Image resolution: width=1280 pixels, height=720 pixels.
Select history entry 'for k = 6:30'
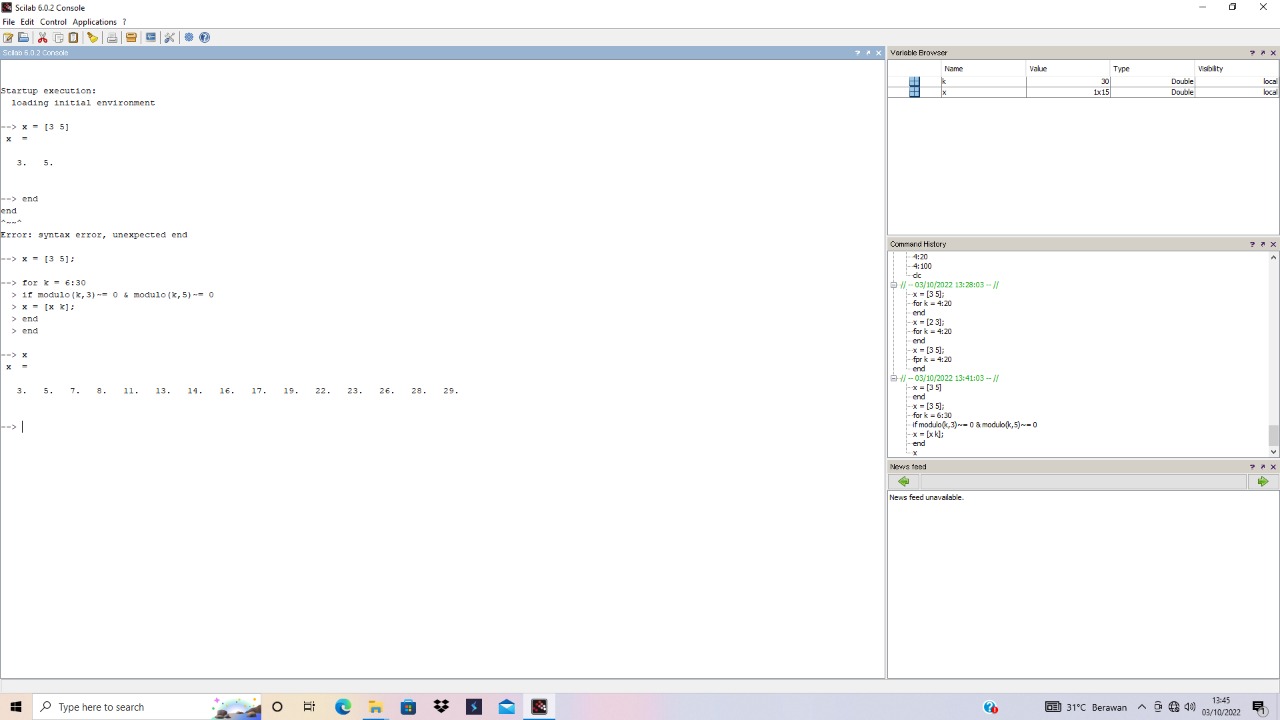coord(932,415)
